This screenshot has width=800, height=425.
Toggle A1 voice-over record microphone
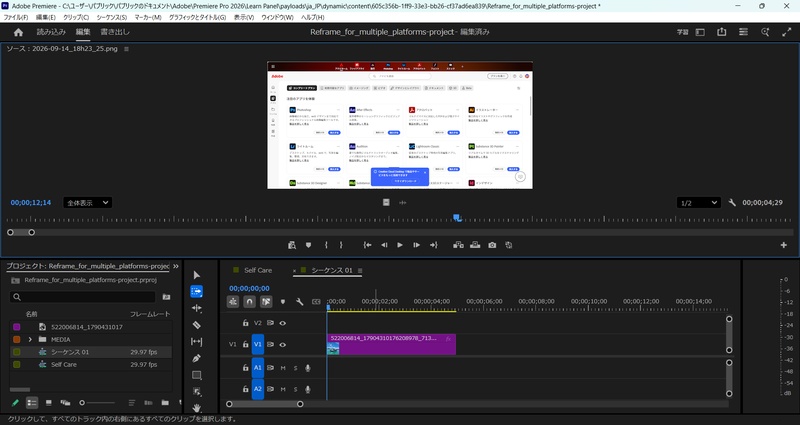308,368
